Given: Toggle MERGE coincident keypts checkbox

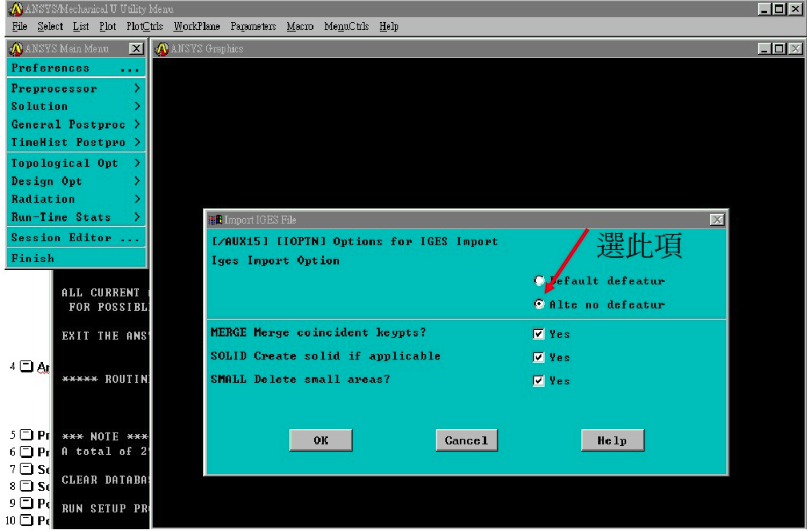Looking at the screenshot, I should pyautogui.click(x=538, y=334).
